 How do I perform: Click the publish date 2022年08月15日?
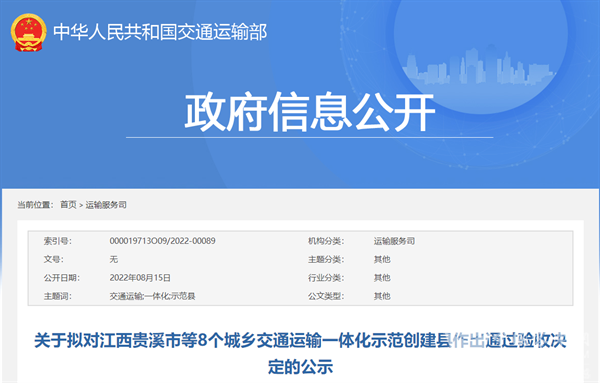140,278
